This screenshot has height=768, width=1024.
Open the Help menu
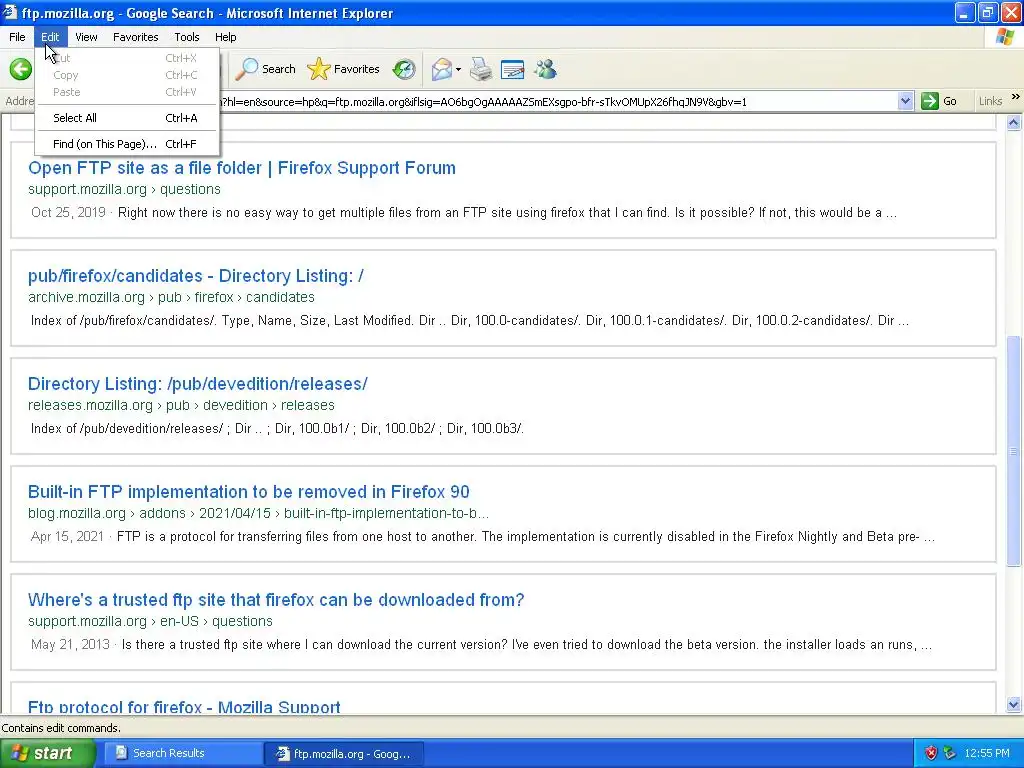tap(225, 37)
